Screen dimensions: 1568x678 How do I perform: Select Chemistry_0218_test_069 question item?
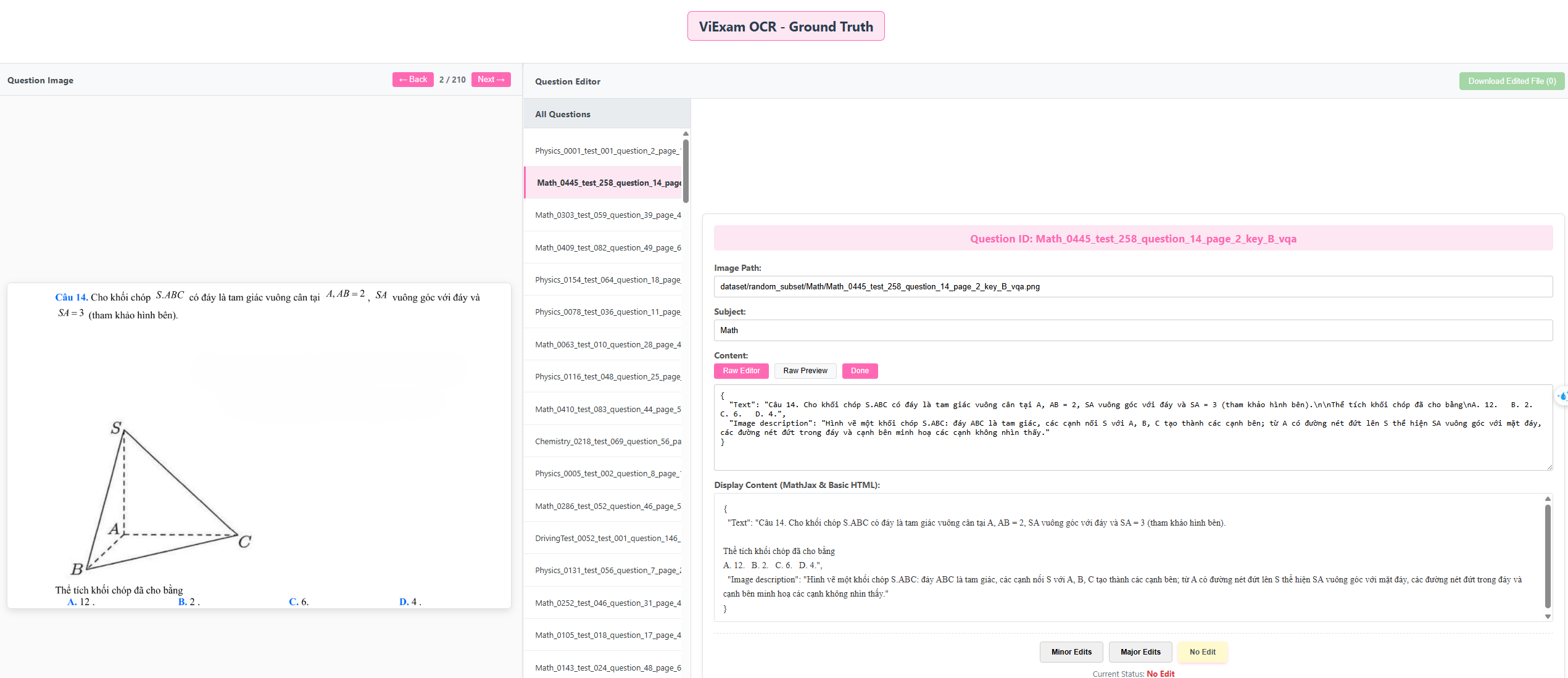607,442
